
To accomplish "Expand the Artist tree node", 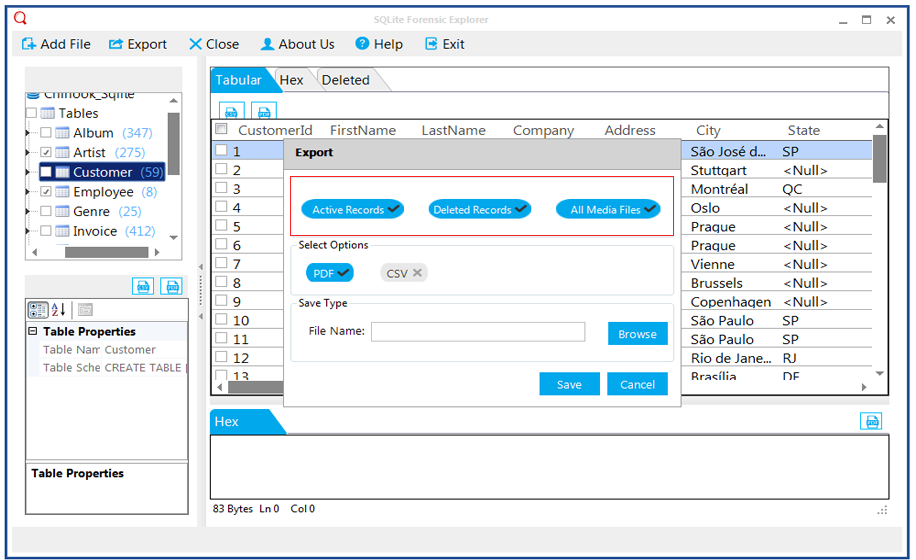I will 28,152.
